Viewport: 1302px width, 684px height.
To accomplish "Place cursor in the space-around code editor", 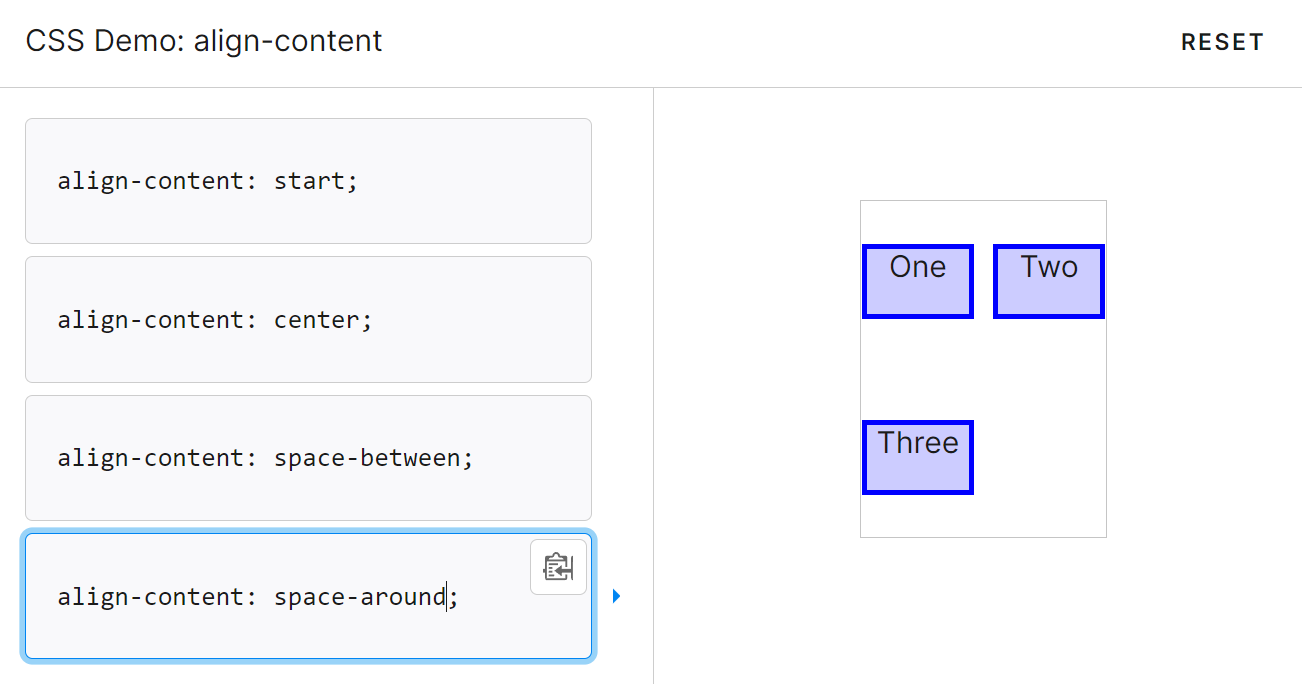I will 308,596.
